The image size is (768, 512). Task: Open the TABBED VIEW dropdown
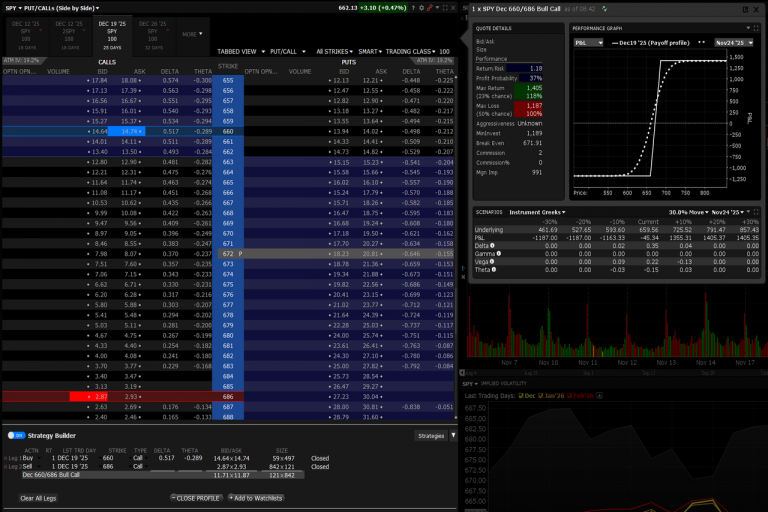click(x=241, y=51)
